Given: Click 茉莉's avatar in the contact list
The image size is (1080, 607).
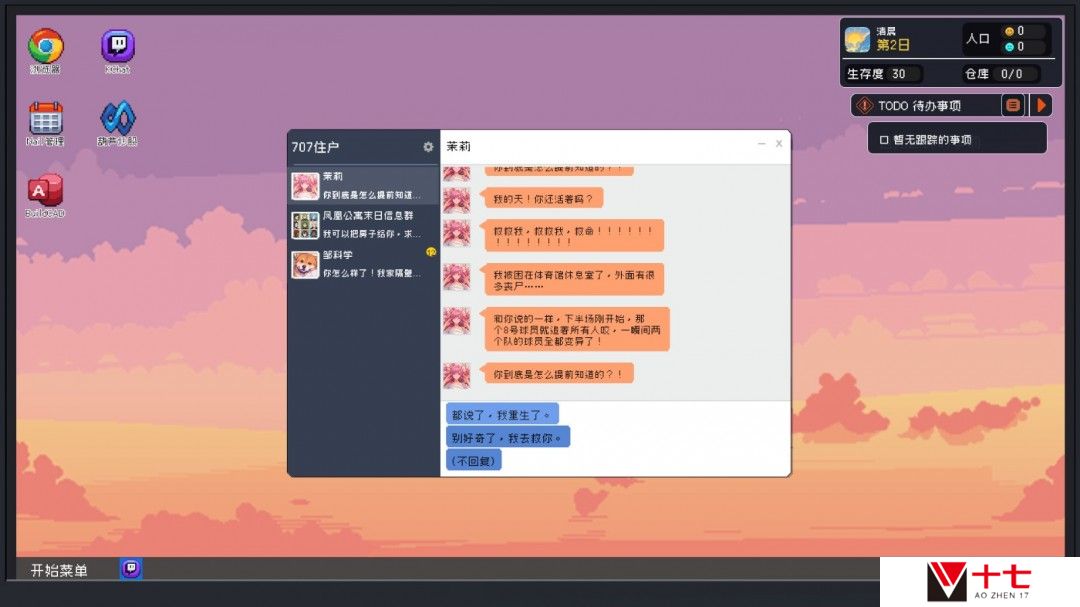Looking at the screenshot, I should [x=305, y=187].
